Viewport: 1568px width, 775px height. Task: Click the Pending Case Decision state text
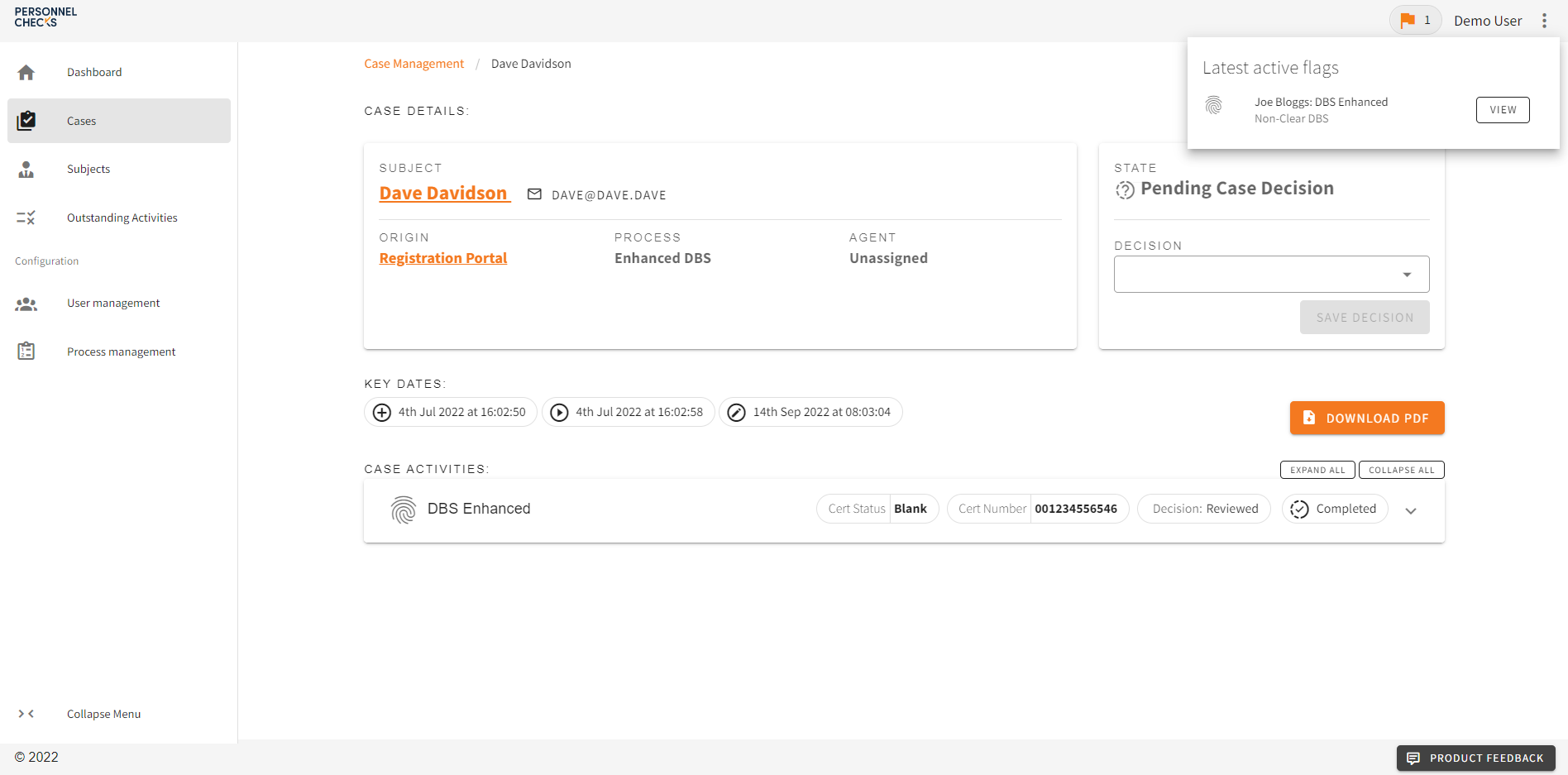1237,189
